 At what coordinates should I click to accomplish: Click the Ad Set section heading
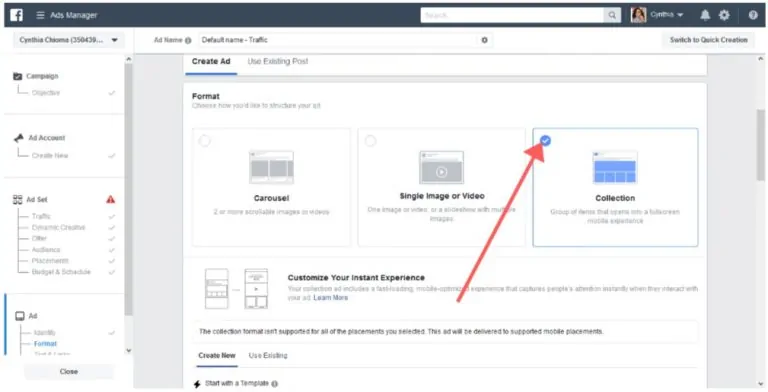pyautogui.click(x=37, y=199)
